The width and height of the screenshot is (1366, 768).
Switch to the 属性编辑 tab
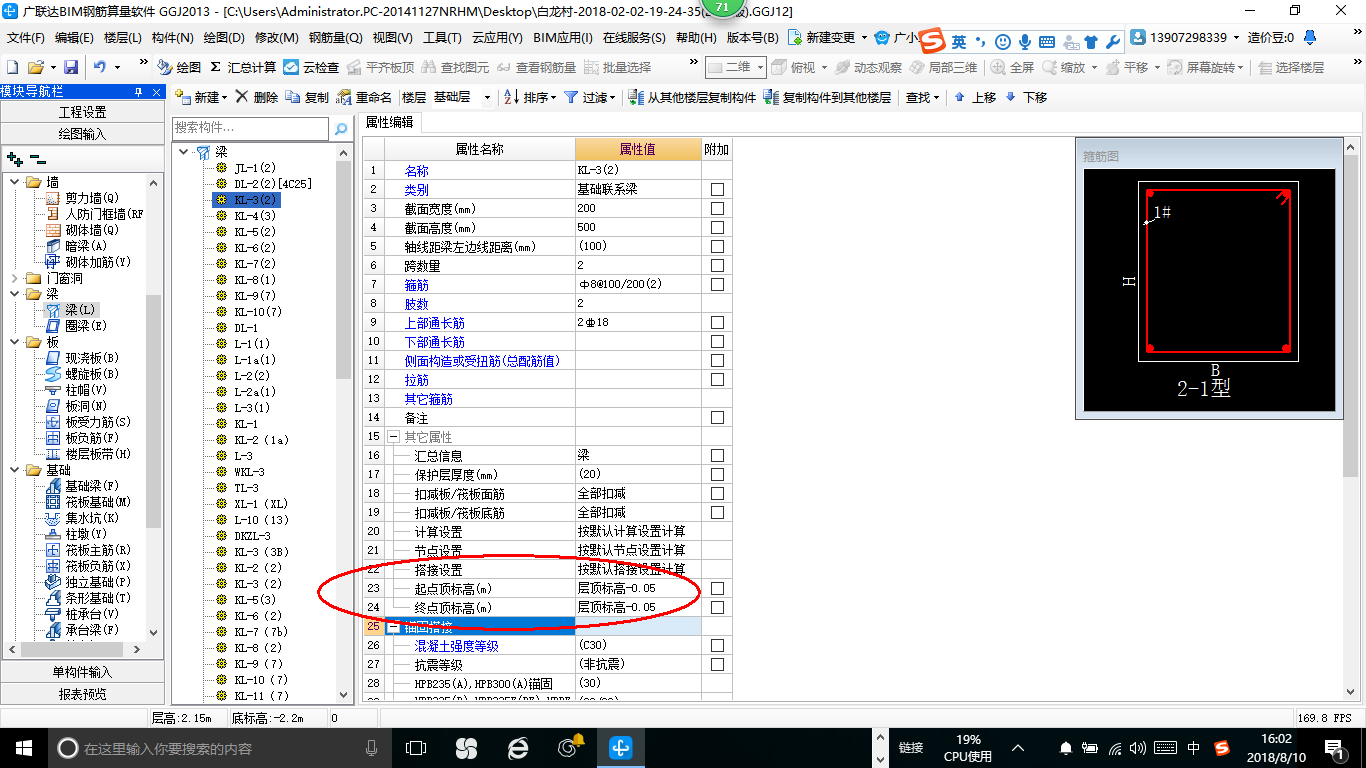389,122
